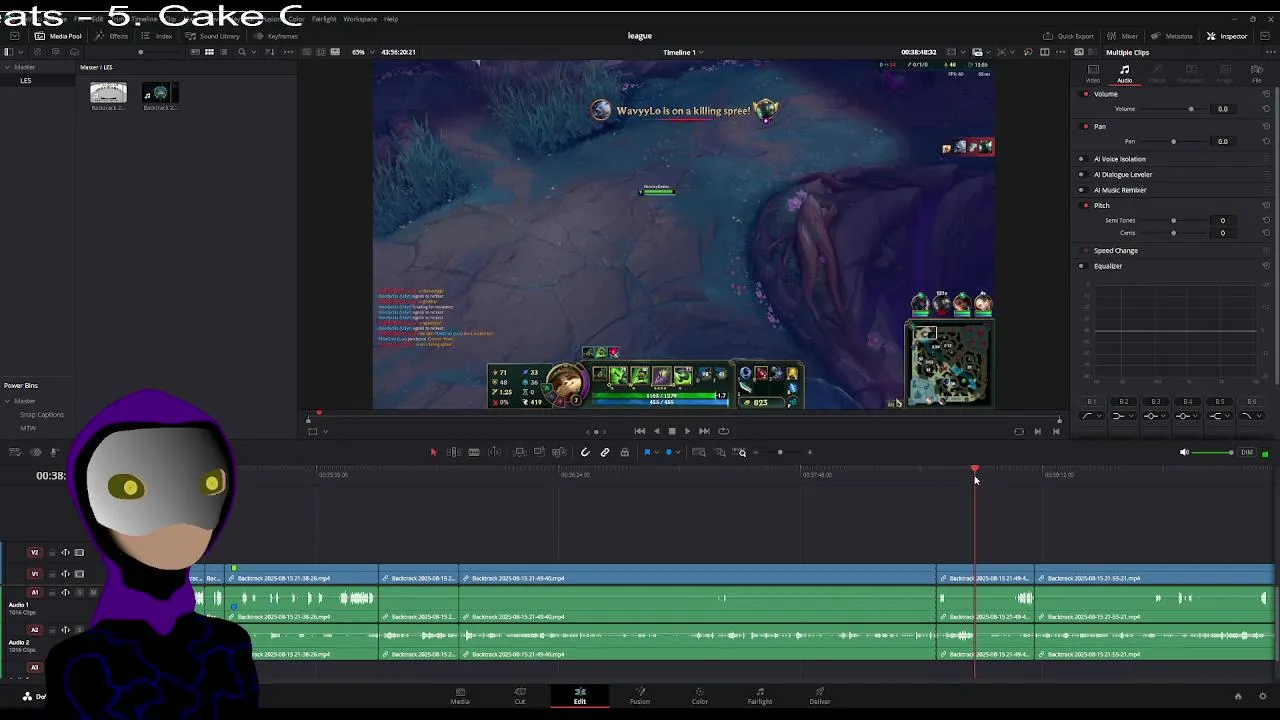This screenshot has height=720, width=1280.
Task: Reset the Volume section
Action: click(1266, 94)
